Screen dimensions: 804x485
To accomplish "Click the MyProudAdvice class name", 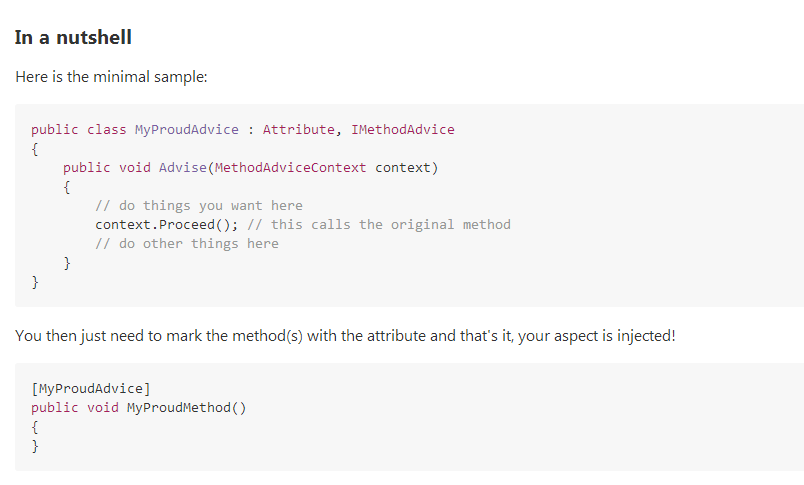I will pyautogui.click(x=187, y=130).
